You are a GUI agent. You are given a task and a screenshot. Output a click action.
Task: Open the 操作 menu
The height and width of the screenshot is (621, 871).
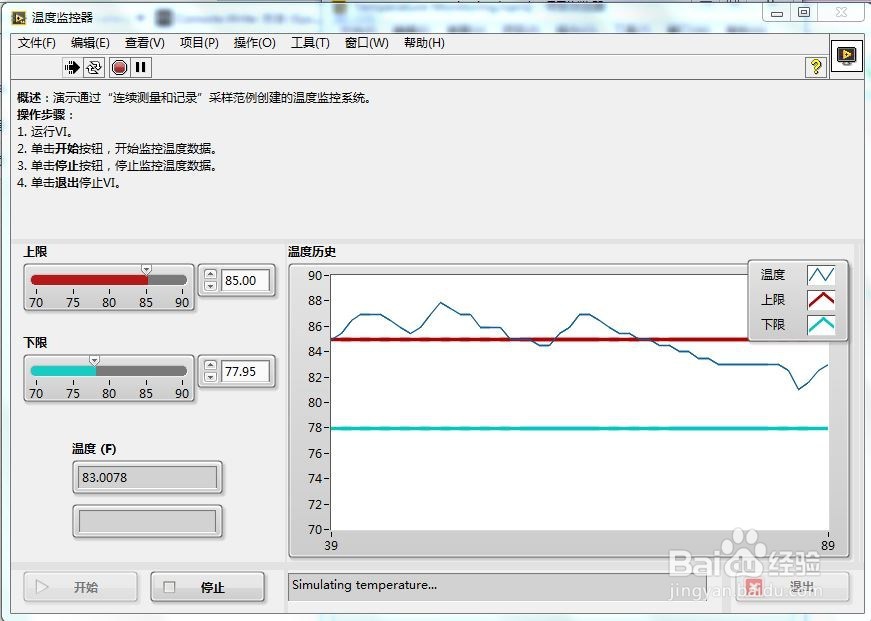[x=255, y=43]
